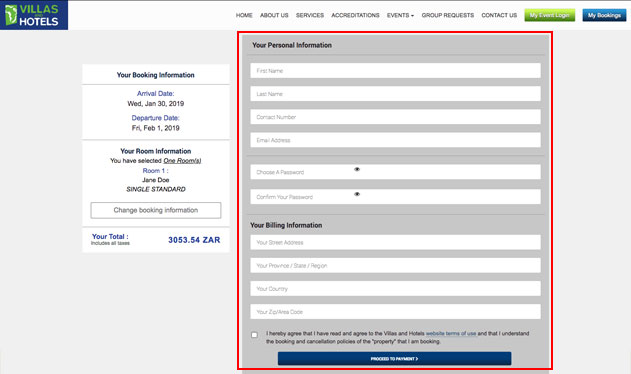Click Your Billing Information heading
This screenshot has width=631, height=374.
(x=286, y=225)
